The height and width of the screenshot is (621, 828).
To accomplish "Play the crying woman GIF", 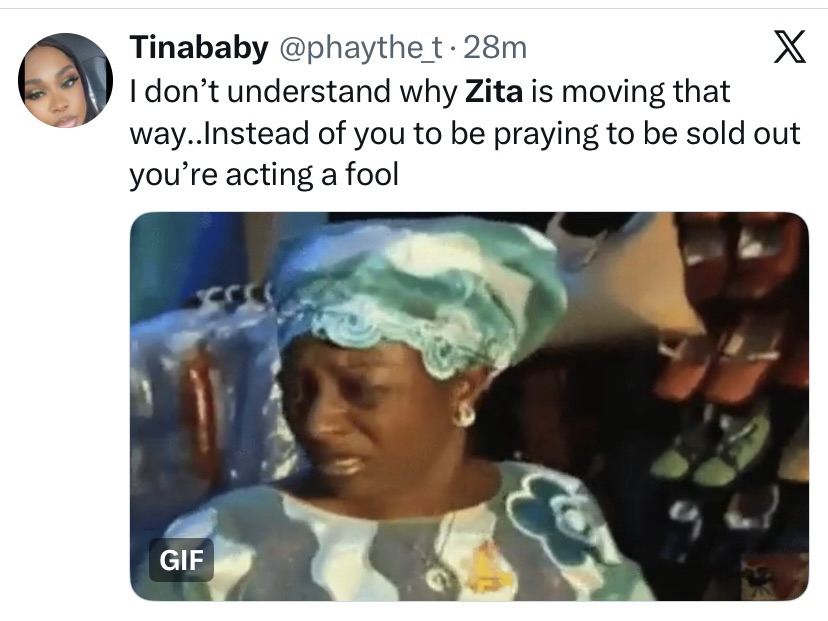I will 468,405.
